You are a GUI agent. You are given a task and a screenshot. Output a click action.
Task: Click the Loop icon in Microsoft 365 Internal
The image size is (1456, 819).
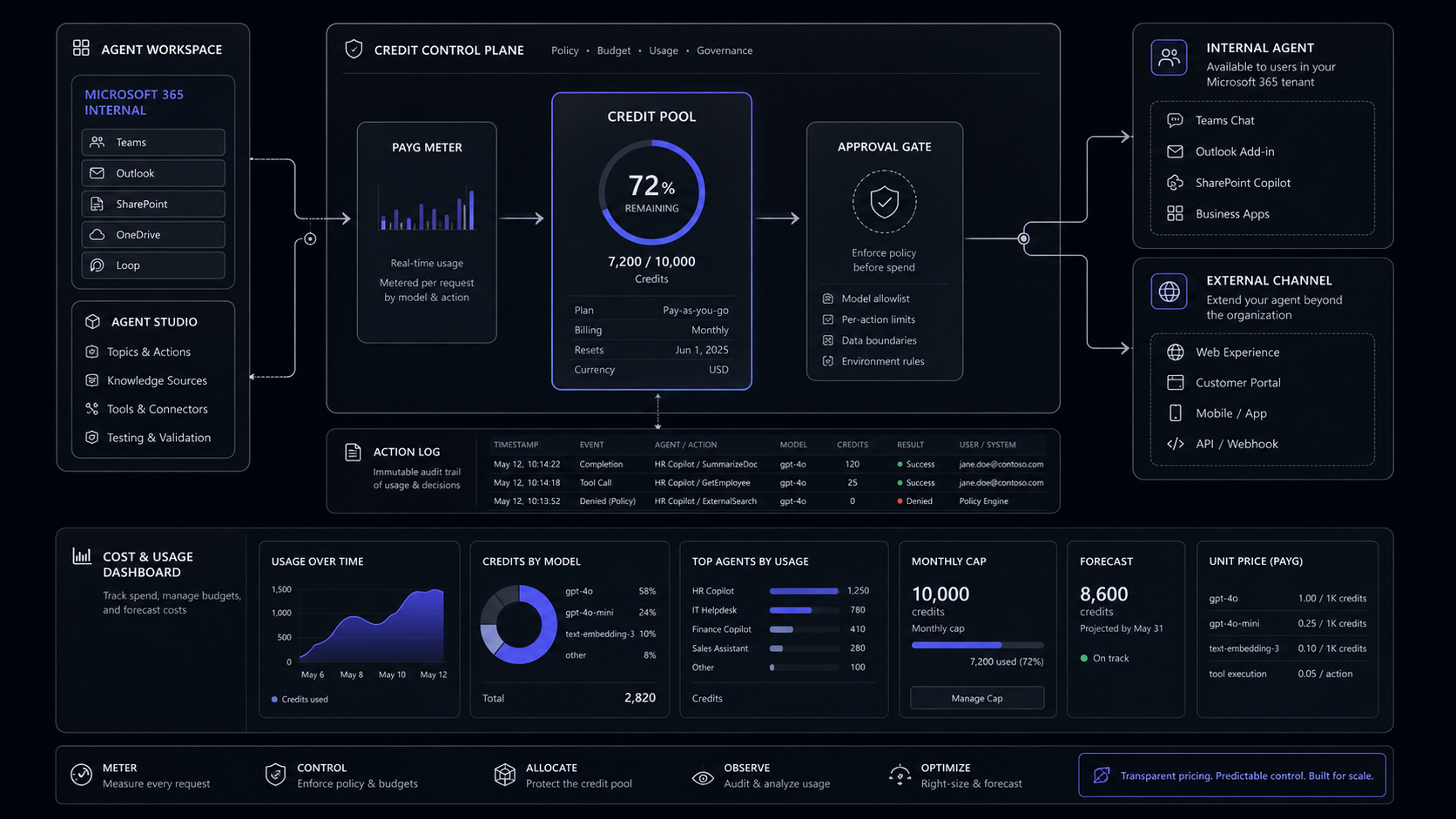pyautogui.click(x=98, y=265)
